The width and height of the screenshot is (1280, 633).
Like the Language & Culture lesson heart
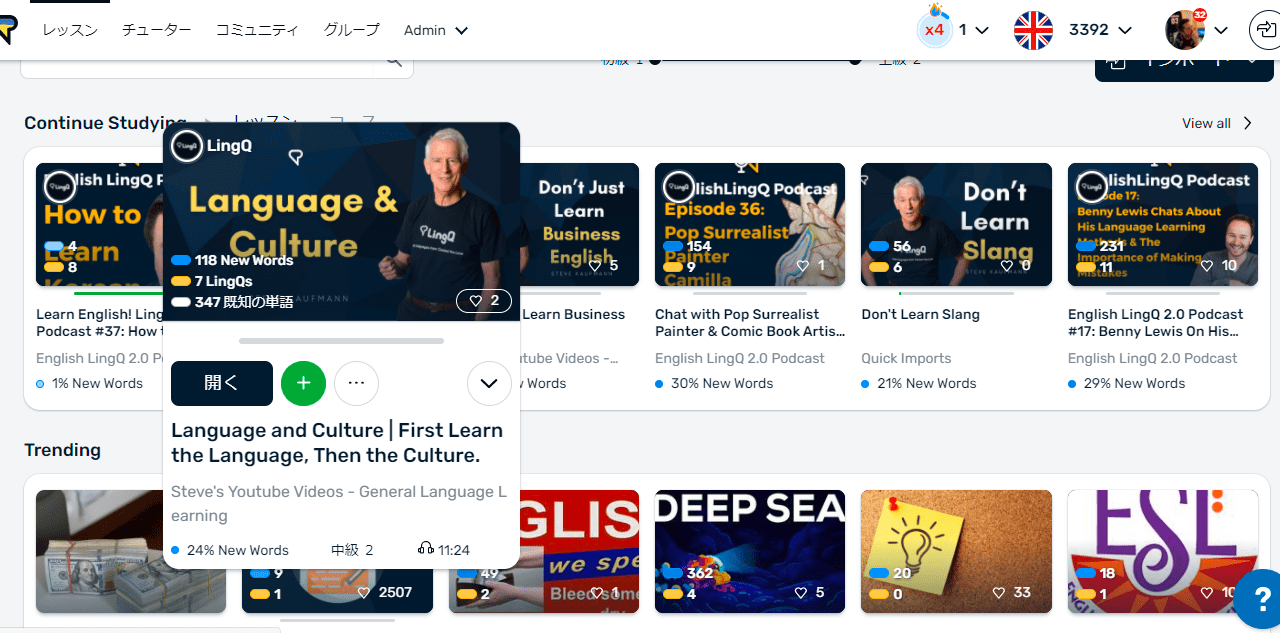coord(484,300)
